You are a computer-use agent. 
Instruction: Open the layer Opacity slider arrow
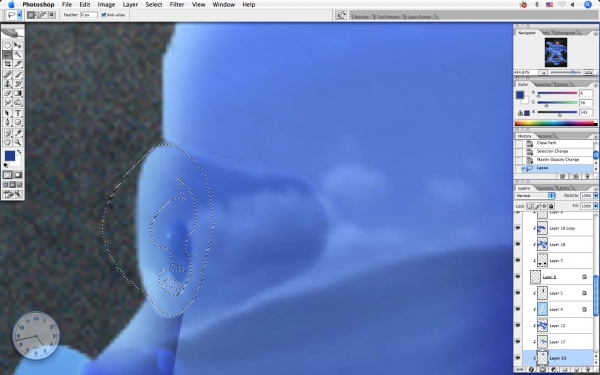click(x=595, y=196)
